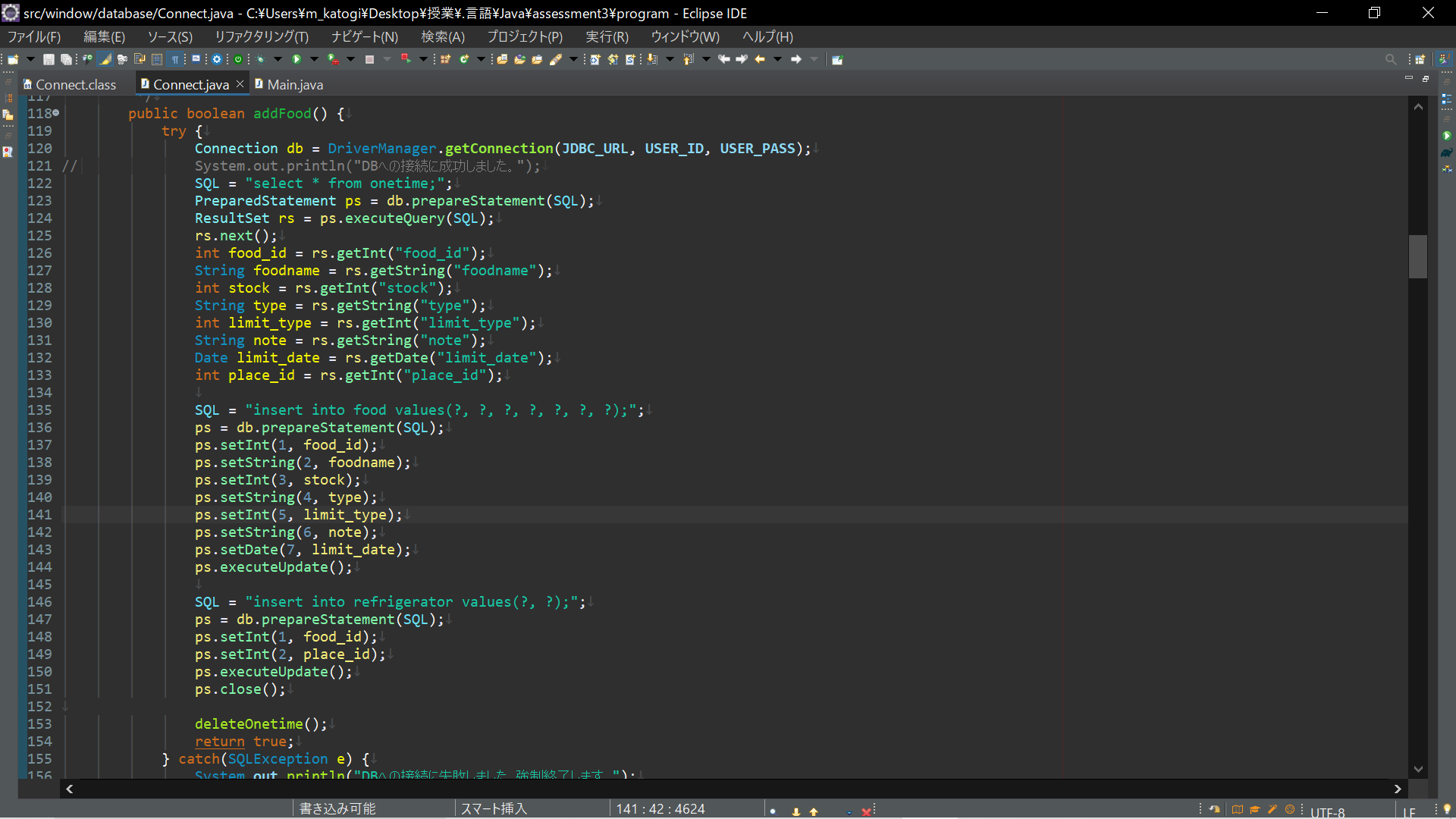
Task: Click the Search flashlight toolbar icon
Action: 556,59
